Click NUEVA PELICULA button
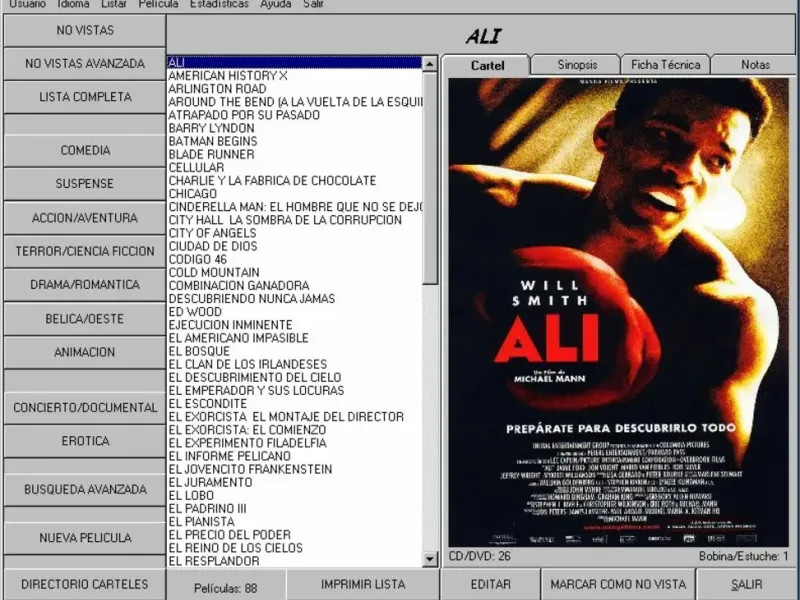 pyautogui.click(x=85, y=538)
